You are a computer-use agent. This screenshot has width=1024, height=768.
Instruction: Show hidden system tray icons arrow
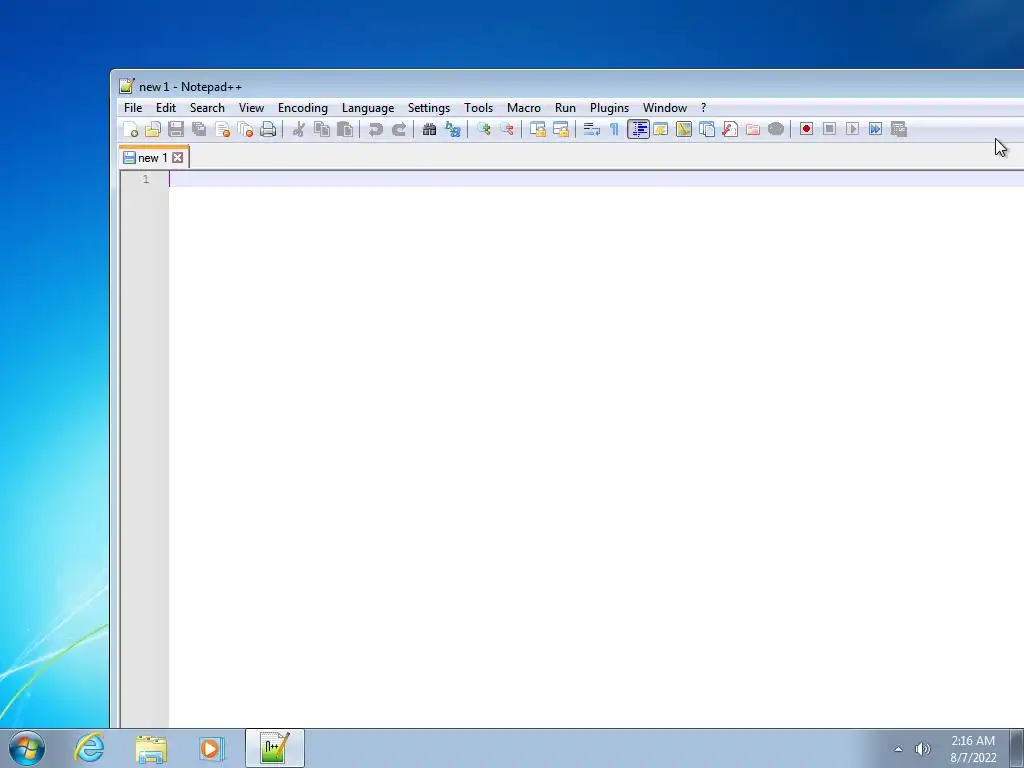point(899,749)
